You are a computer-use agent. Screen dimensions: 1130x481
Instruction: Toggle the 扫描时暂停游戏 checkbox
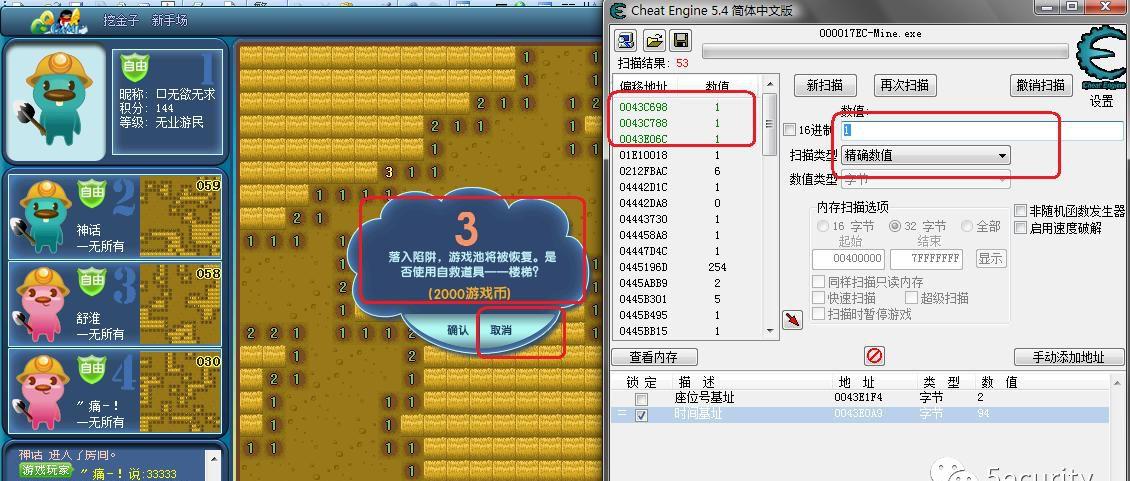pyautogui.click(x=818, y=314)
